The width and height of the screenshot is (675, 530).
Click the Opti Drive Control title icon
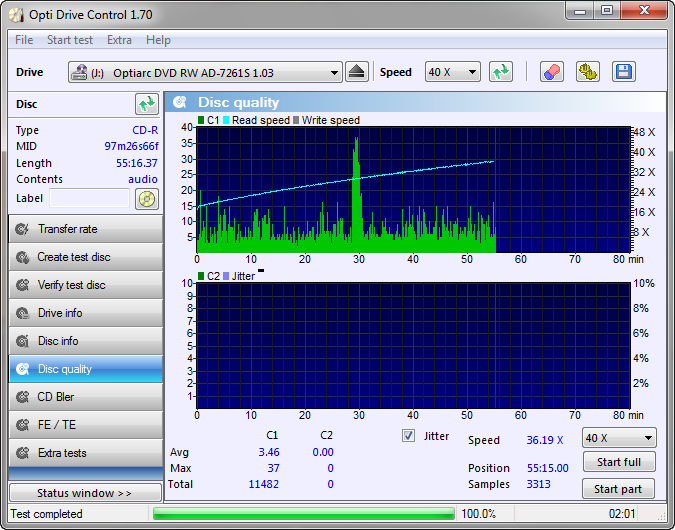pyautogui.click(x=16, y=15)
